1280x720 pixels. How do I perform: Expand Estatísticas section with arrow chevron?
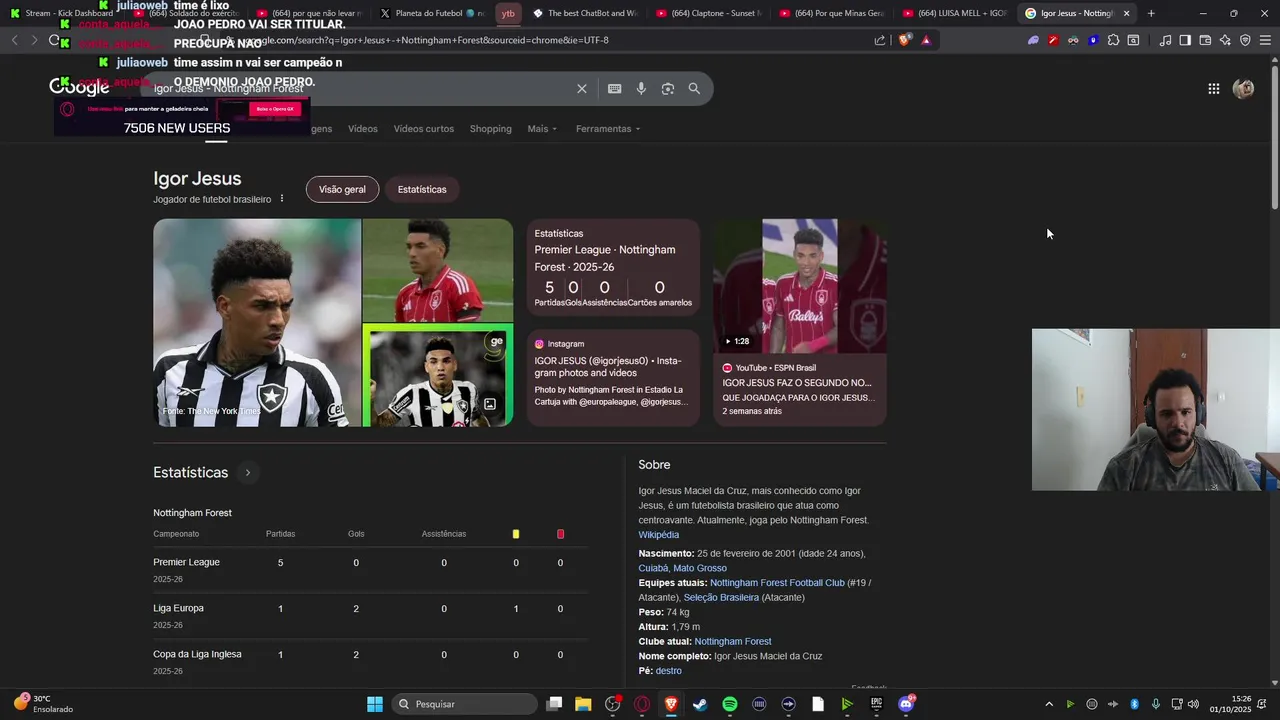[x=248, y=473]
